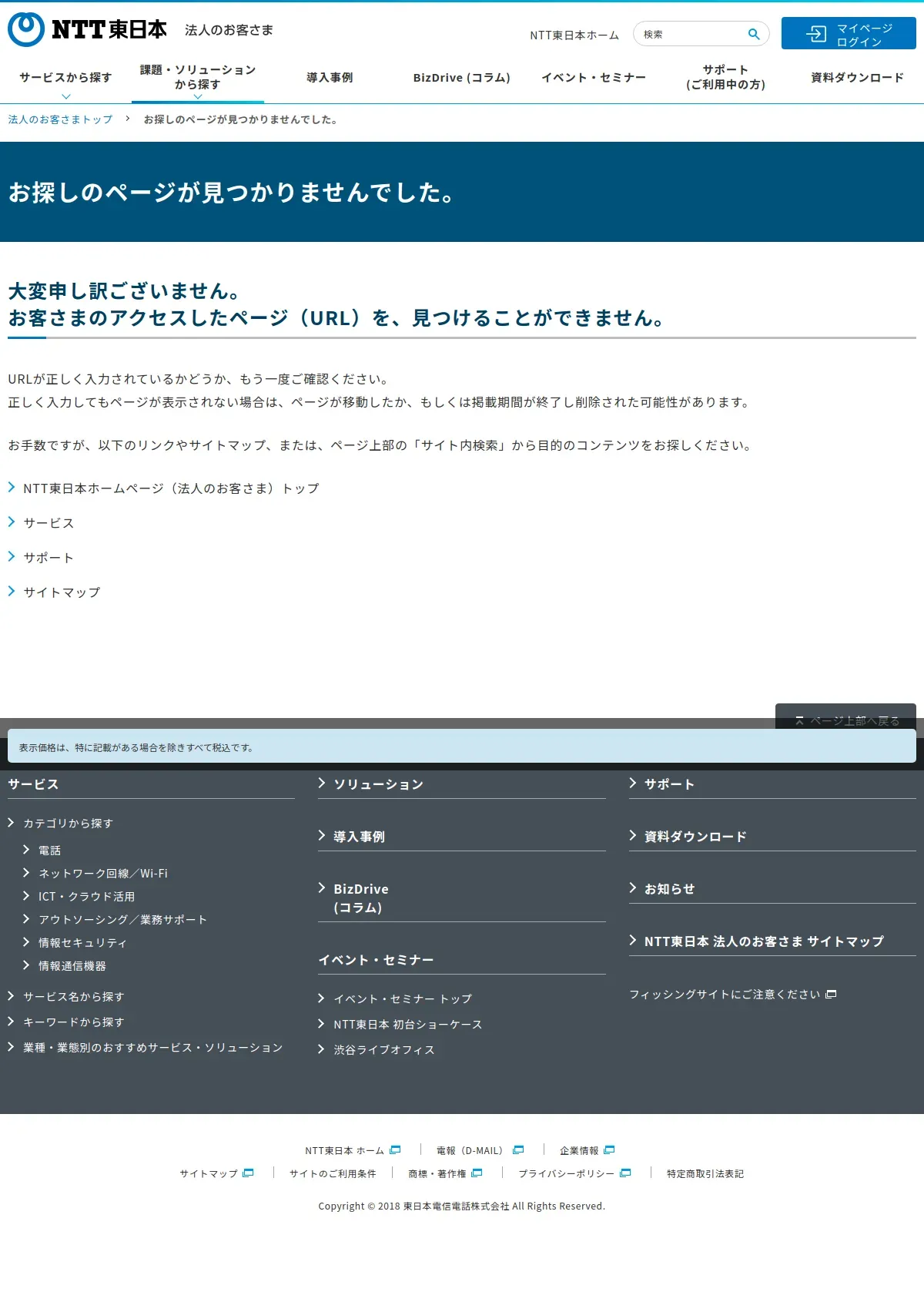Viewport: 924px width, 1302px height.
Task: Open 商標・著作権 footer link
Action: tap(437, 1174)
